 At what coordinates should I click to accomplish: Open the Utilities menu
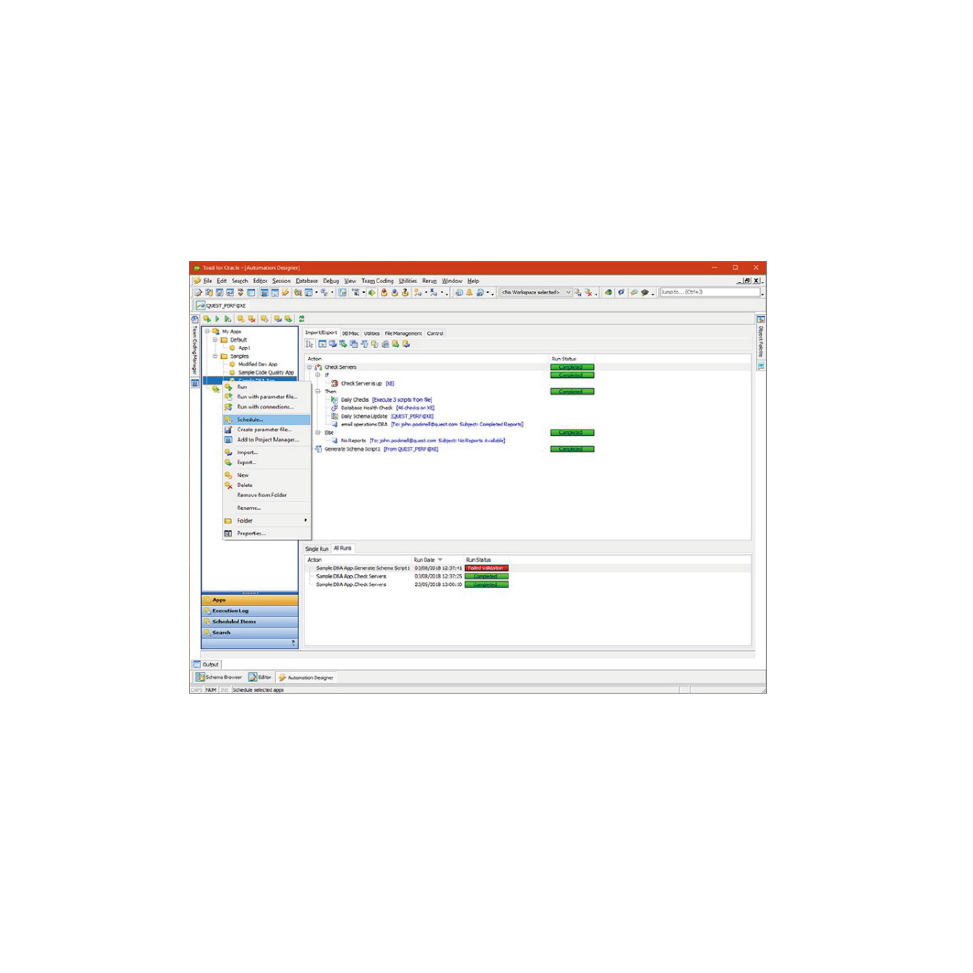pos(408,281)
